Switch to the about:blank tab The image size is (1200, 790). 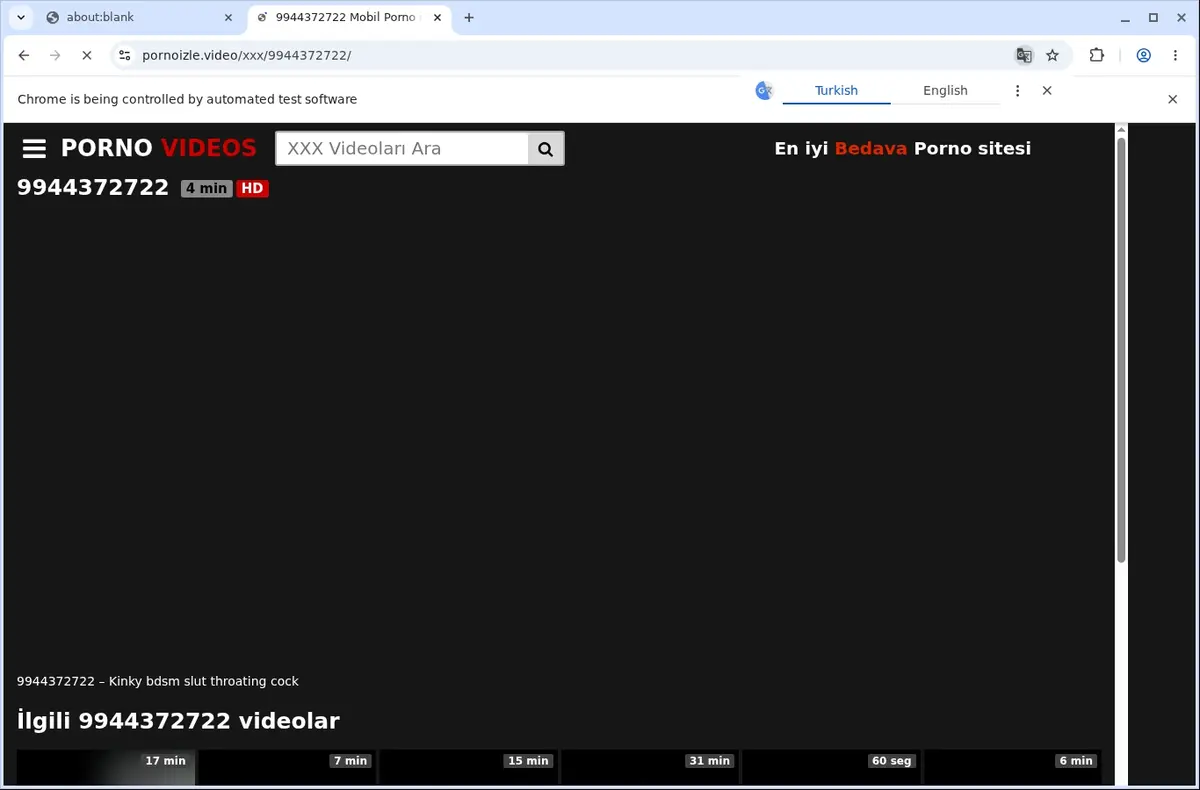pos(138,17)
